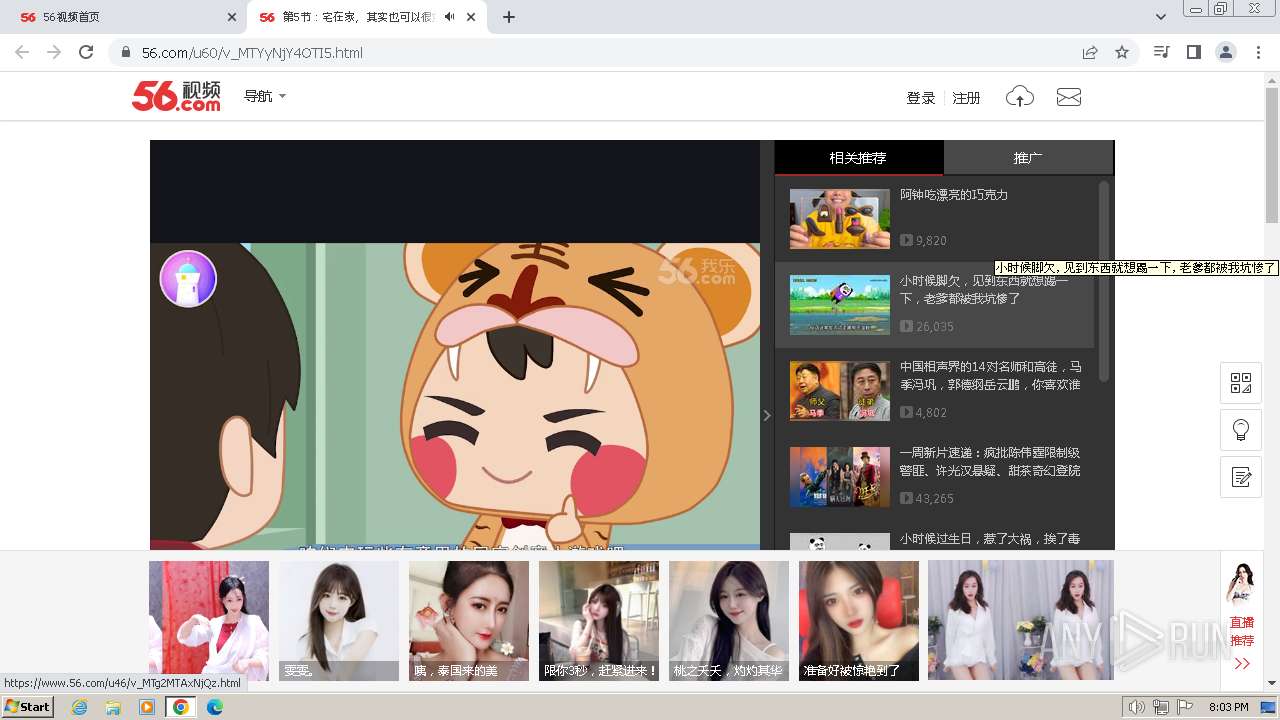This screenshot has width=1280, height=720.
Task: Open the live thumbnail of woman in red dress
Action: (x=209, y=621)
